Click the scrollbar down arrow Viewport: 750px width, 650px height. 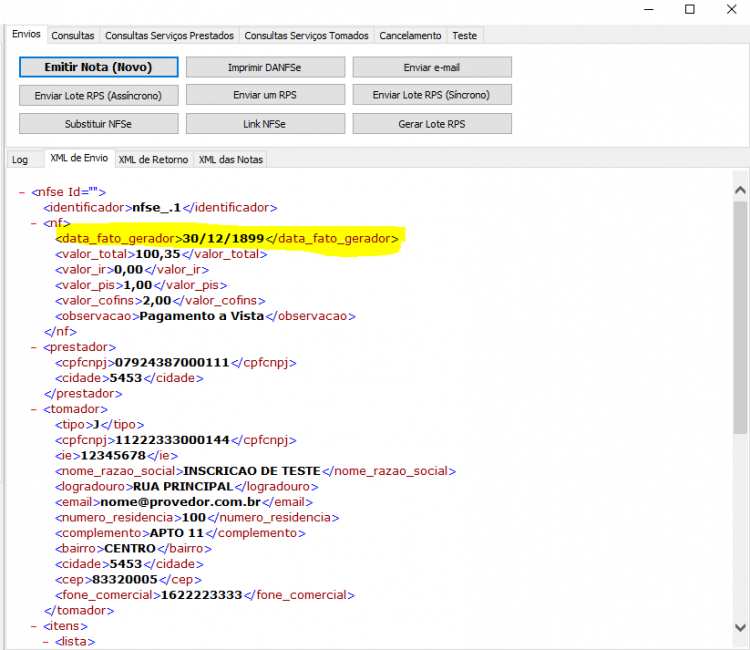coord(740,627)
